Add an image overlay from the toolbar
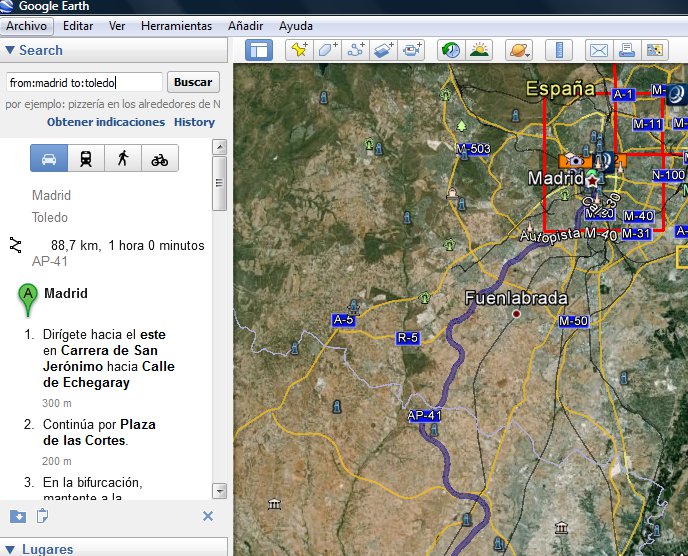Image resolution: width=688 pixels, height=556 pixels. [383, 50]
